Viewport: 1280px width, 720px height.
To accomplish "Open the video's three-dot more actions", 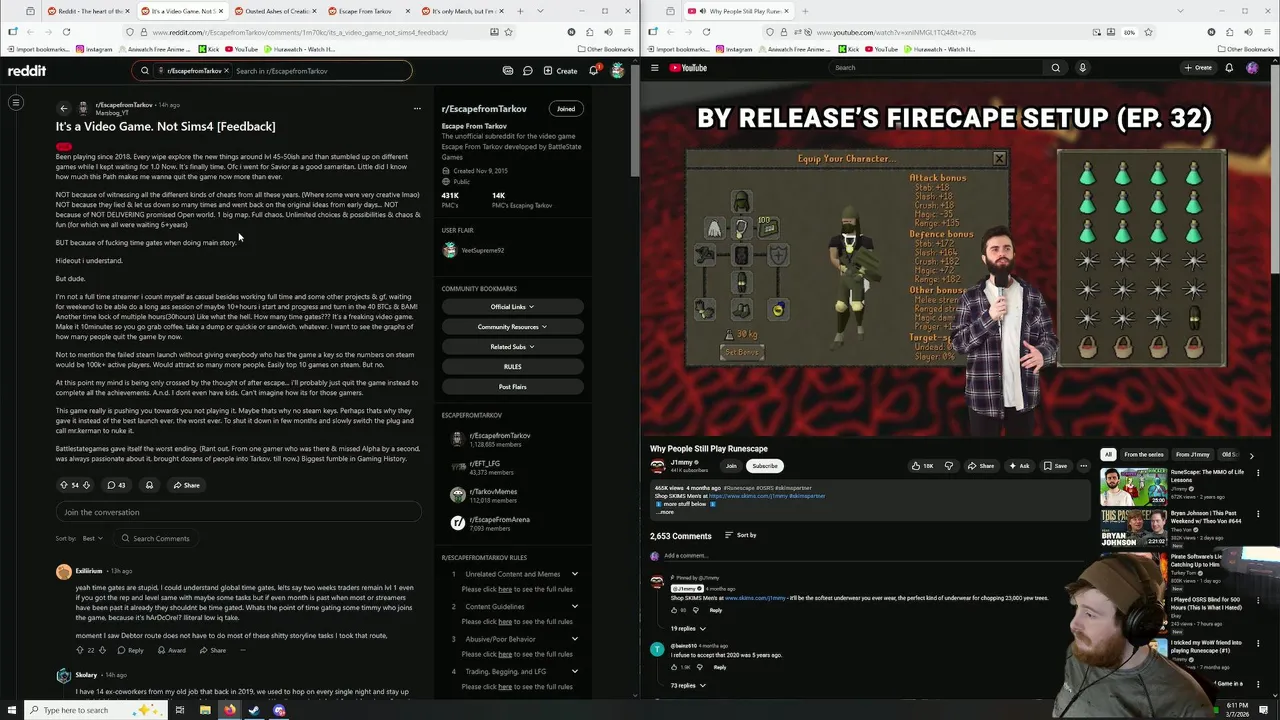I will tap(1083, 466).
